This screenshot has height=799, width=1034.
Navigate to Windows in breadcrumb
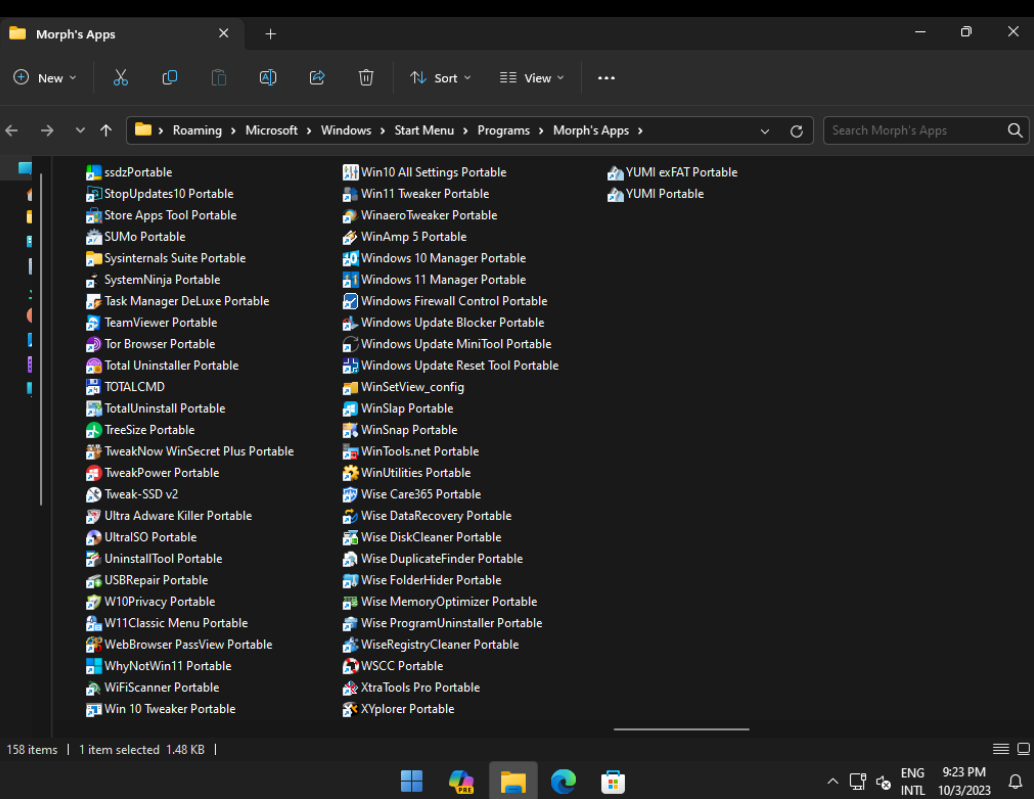pos(346,131)
